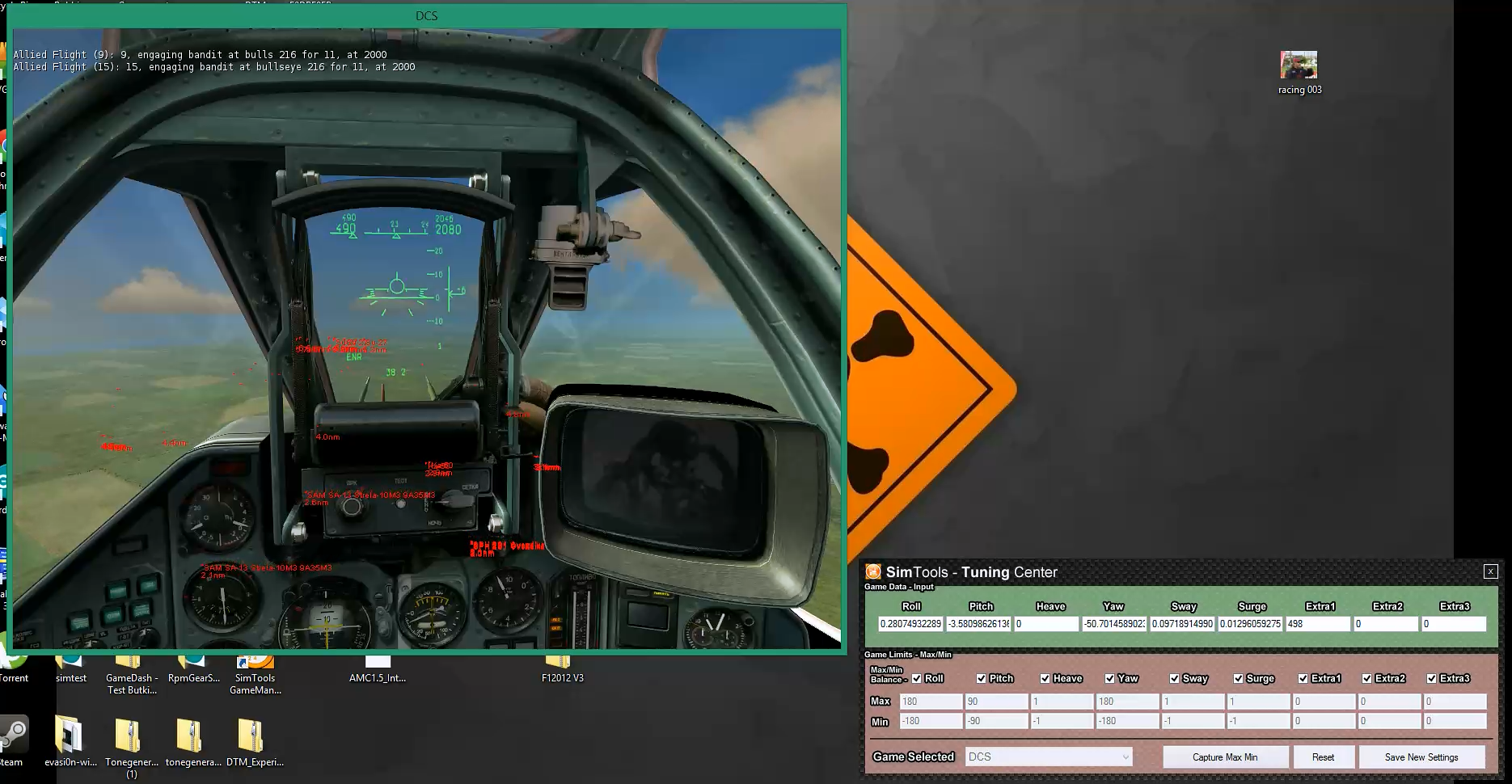Open the Tonegener (1) zip archive

click(x=131, y=748)
